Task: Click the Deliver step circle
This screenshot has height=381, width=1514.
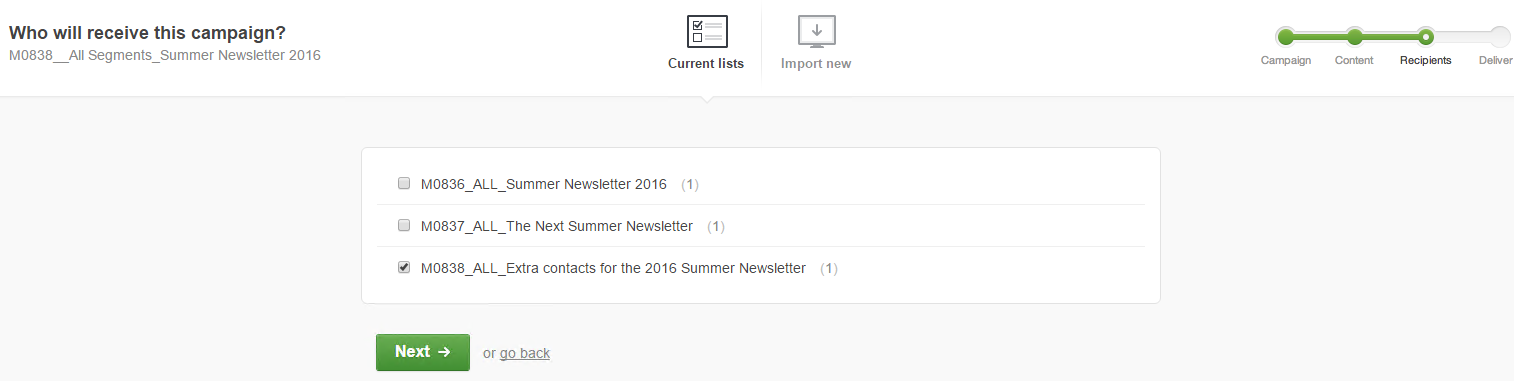Action: pos(1500,37)
